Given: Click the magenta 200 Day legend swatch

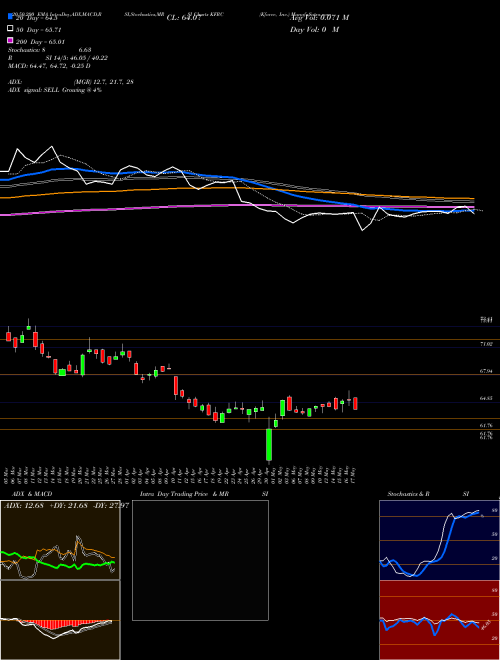Looking at the screenshot, I should (x=10, y=41).
